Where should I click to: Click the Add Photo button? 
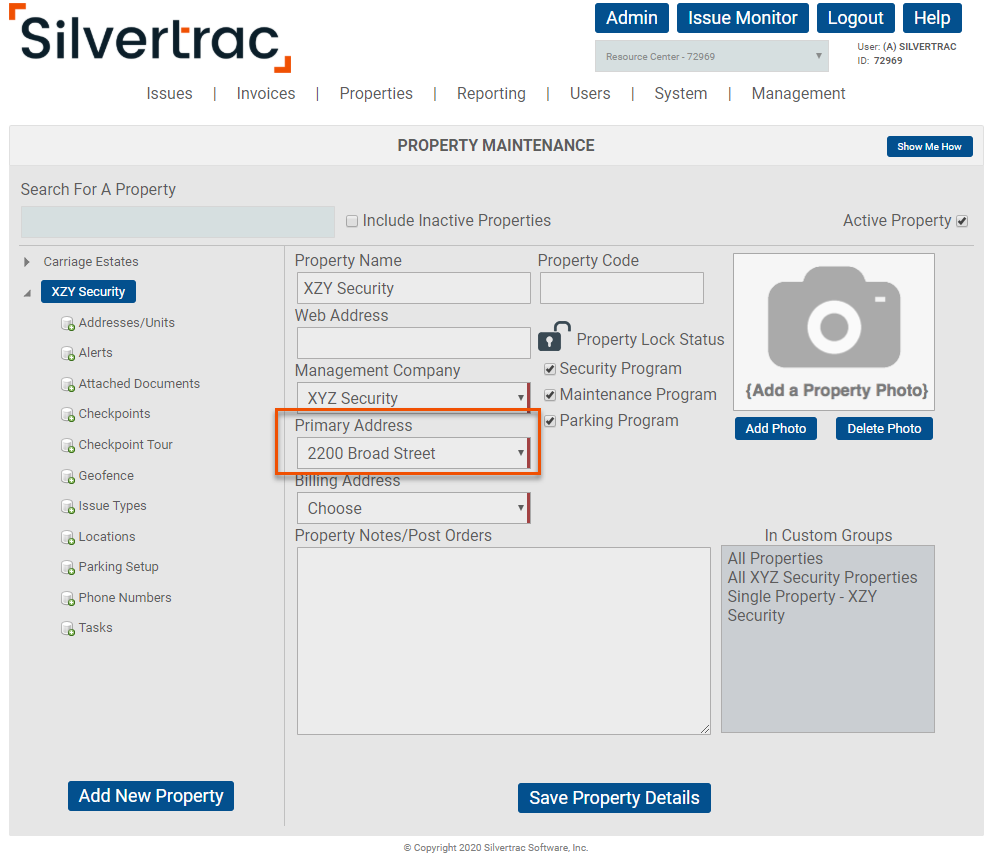coord(775,428)
